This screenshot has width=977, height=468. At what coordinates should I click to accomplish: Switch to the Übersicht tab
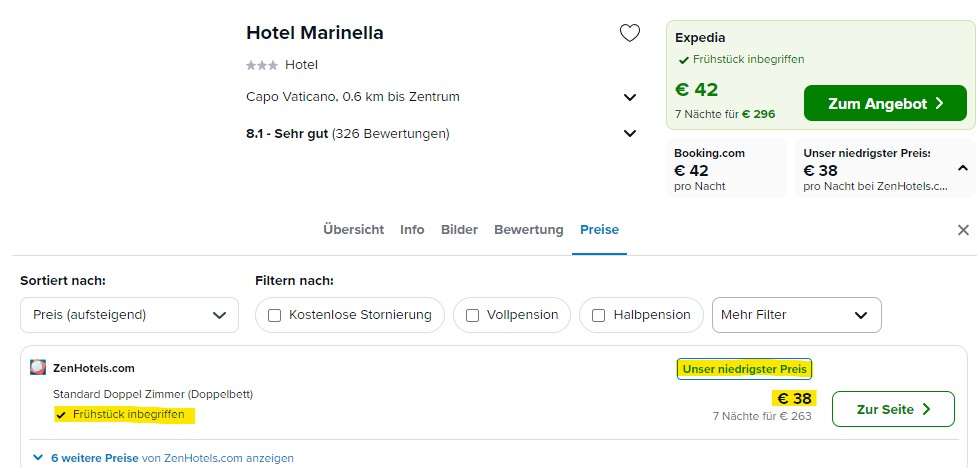353,229
